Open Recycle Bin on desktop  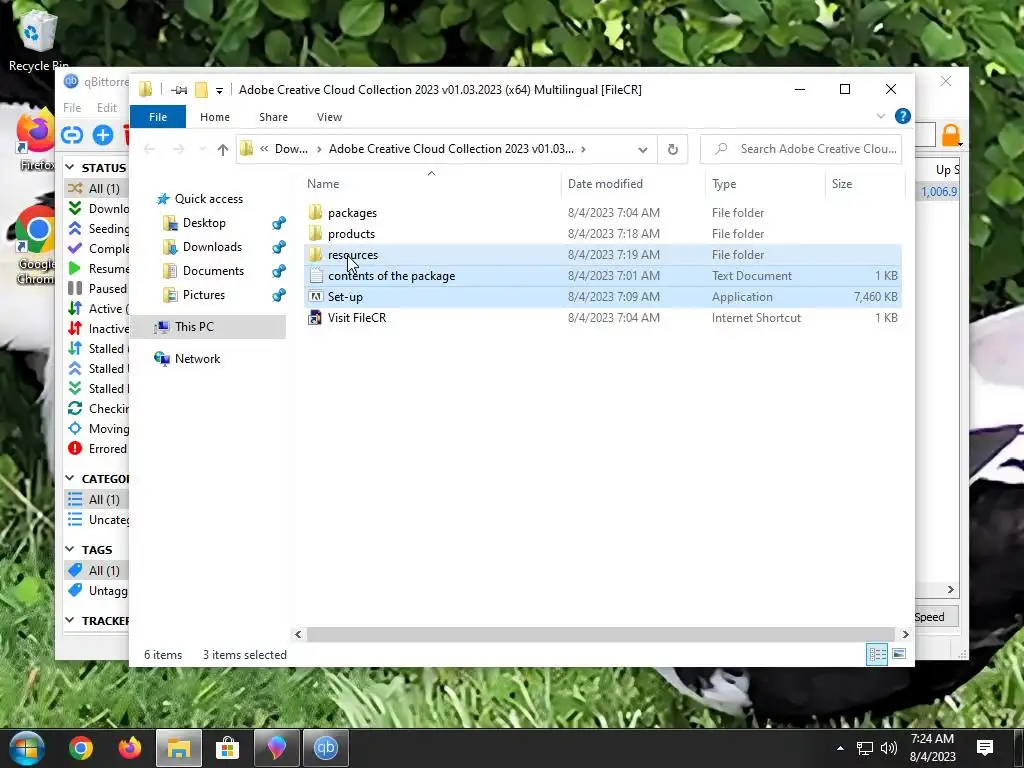coord(39,38)
